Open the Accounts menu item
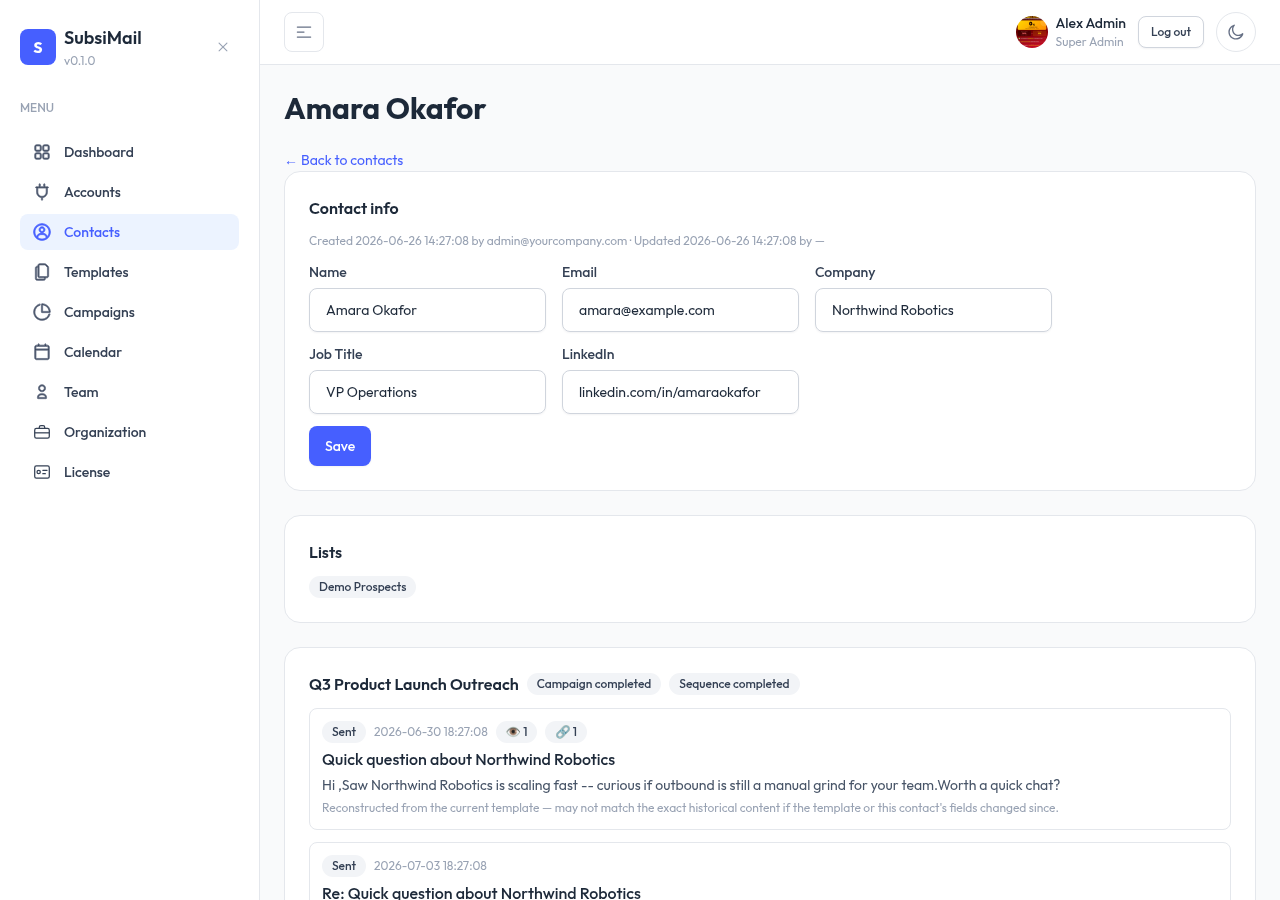Viewport: 1280px width, 900px height. pyautogui.click(x=129, y=192)
